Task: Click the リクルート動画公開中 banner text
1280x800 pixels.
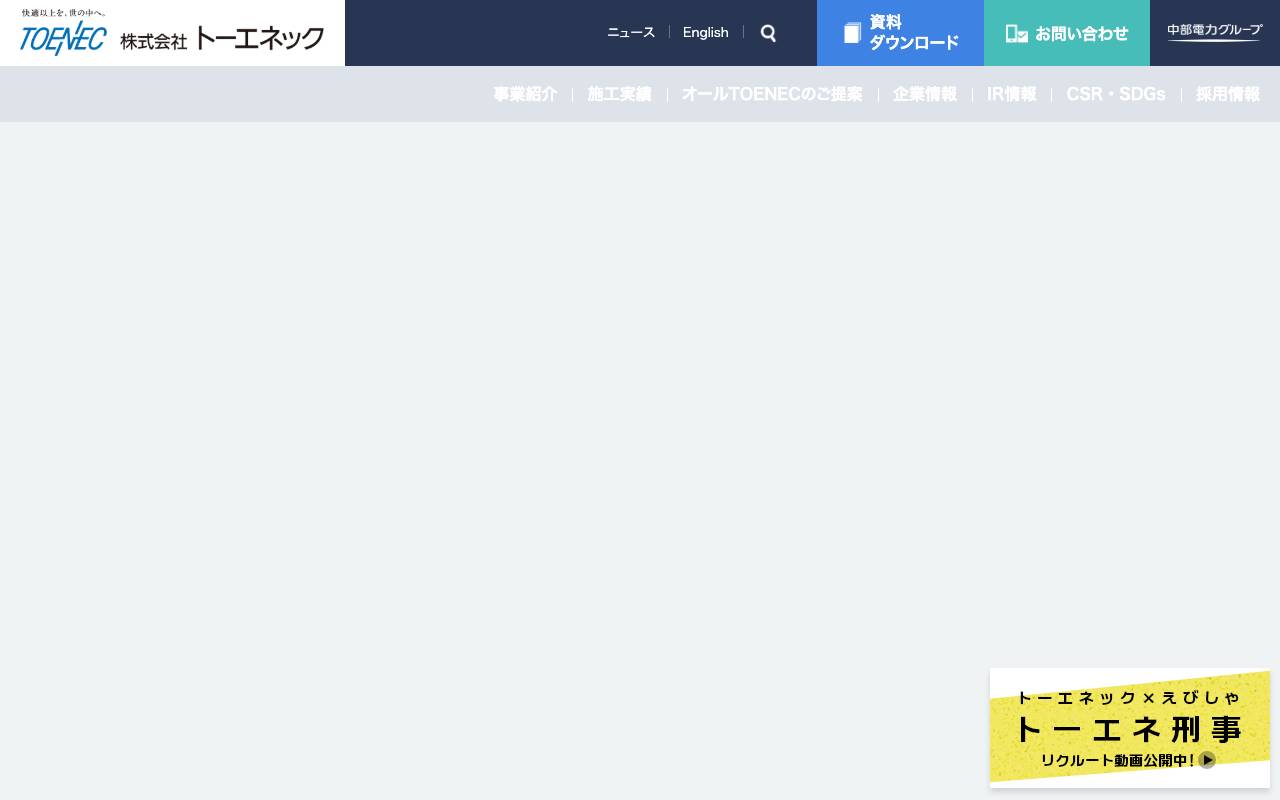Action: pyautogui.click(x=1118, y=760)
